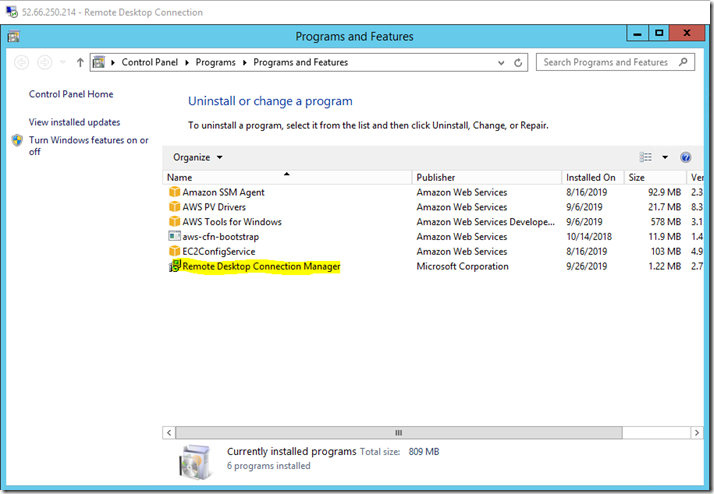Click the Microsoft Corporation publisher cell
The width and height of the screenshot is (714, 494).
point(462,266)
